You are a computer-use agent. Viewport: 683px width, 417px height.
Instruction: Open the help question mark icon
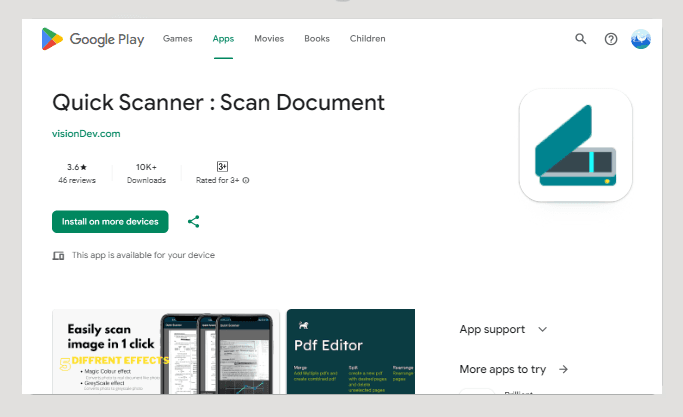[611, 39]
